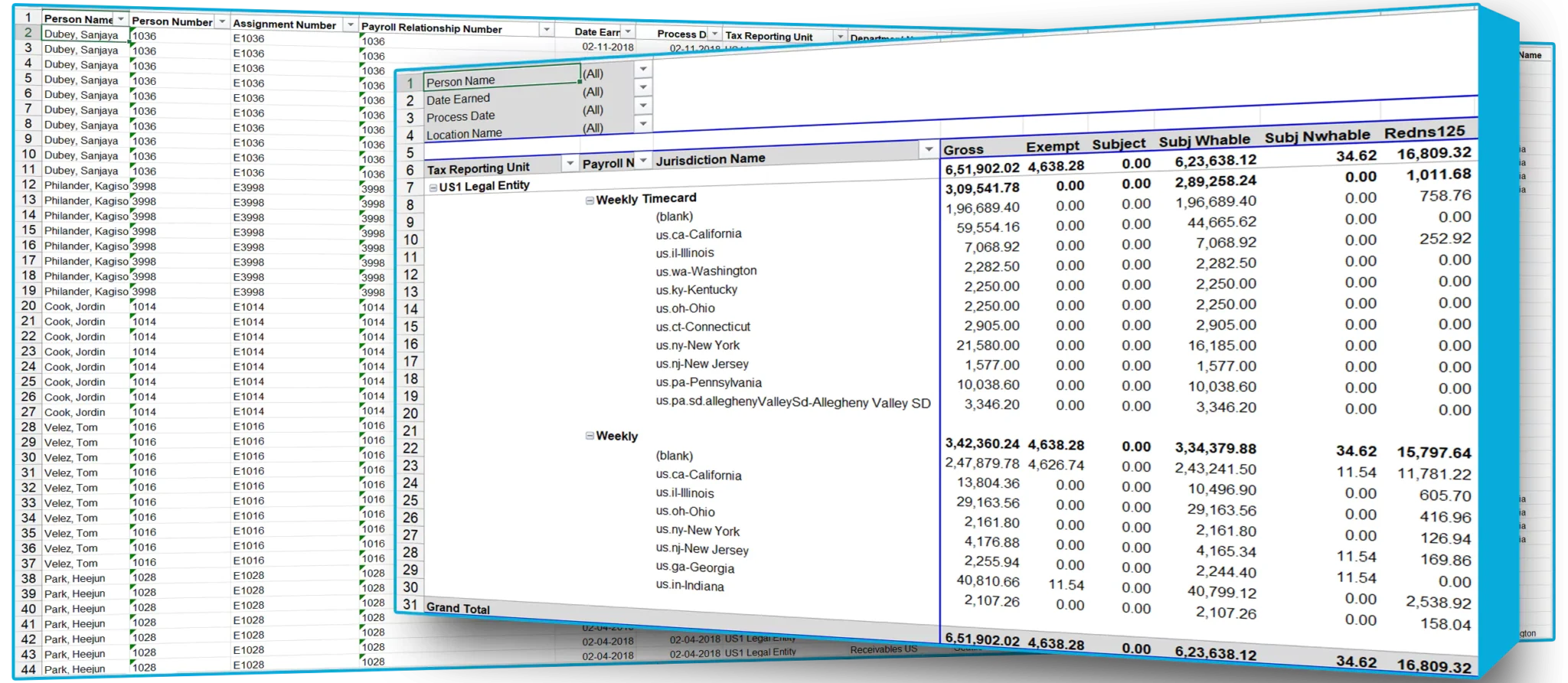Collapse the US1 Legal Entity group

[x=433, y=188]
